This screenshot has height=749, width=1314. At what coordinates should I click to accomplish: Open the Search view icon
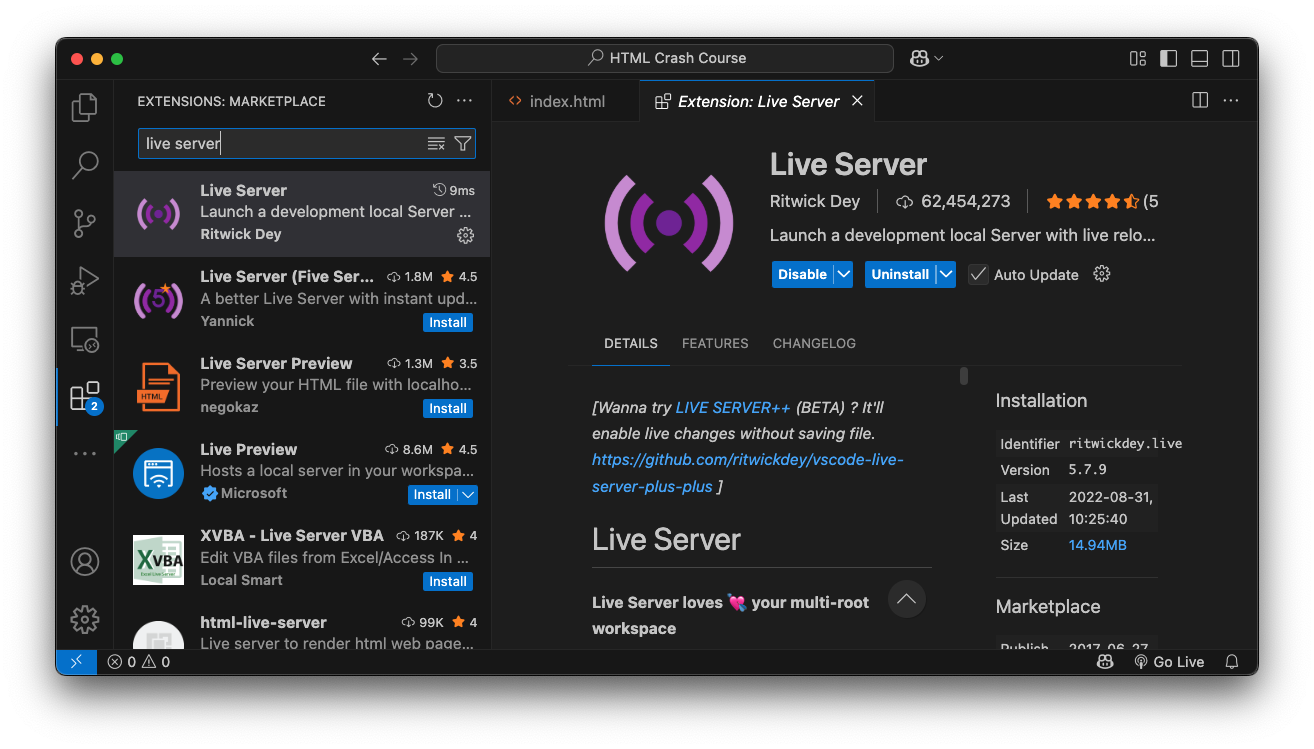click(85, 165)
